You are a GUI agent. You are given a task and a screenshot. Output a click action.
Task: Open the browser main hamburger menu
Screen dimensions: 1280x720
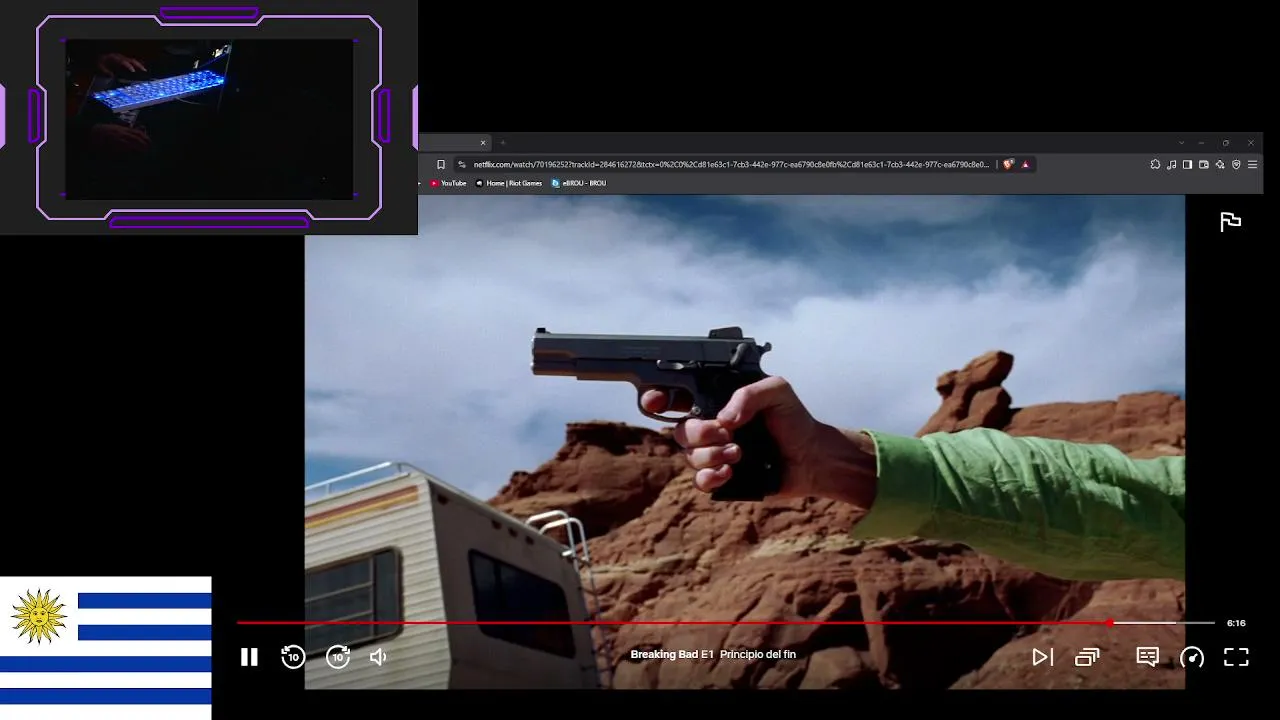pyautogui.click(x=1252, y=165)
